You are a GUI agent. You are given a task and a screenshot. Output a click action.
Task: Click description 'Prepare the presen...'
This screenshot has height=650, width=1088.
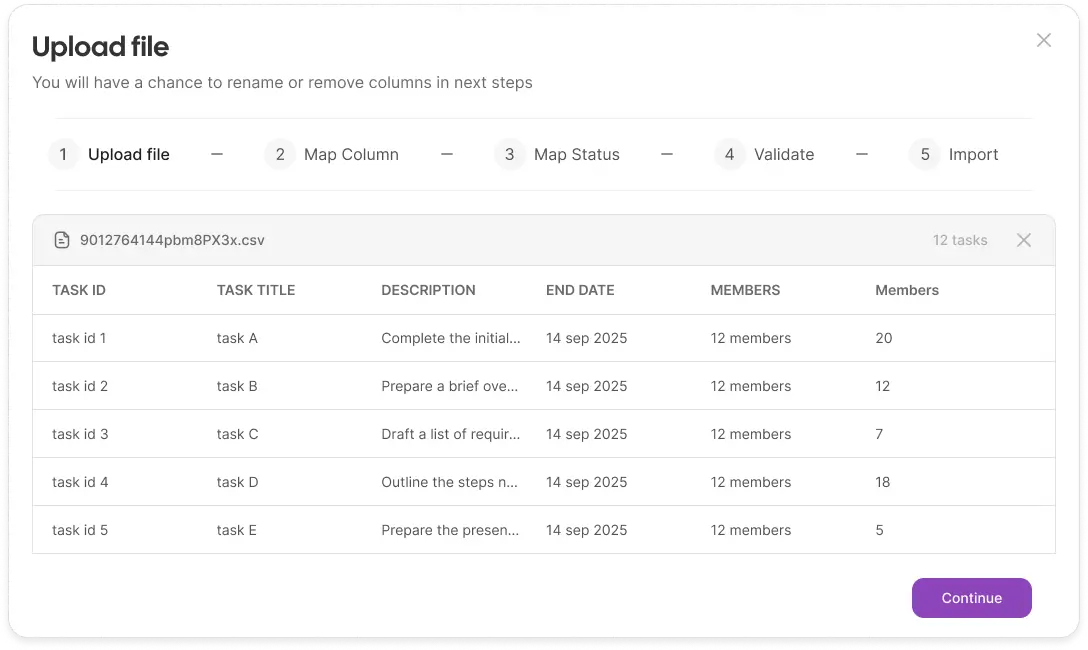tap(450, 529)
